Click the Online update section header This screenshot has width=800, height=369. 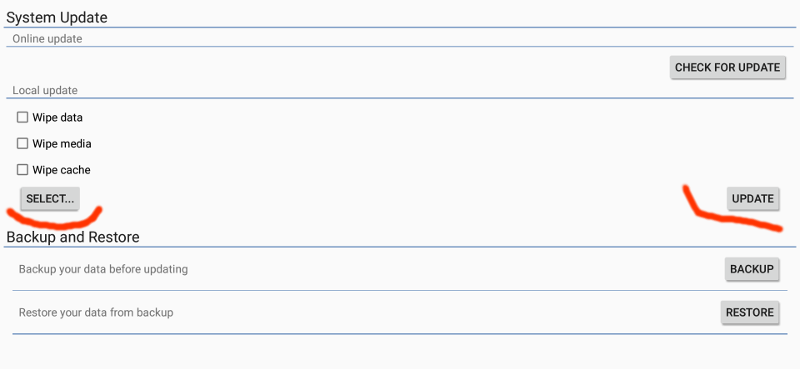click(x=47, y=39)
